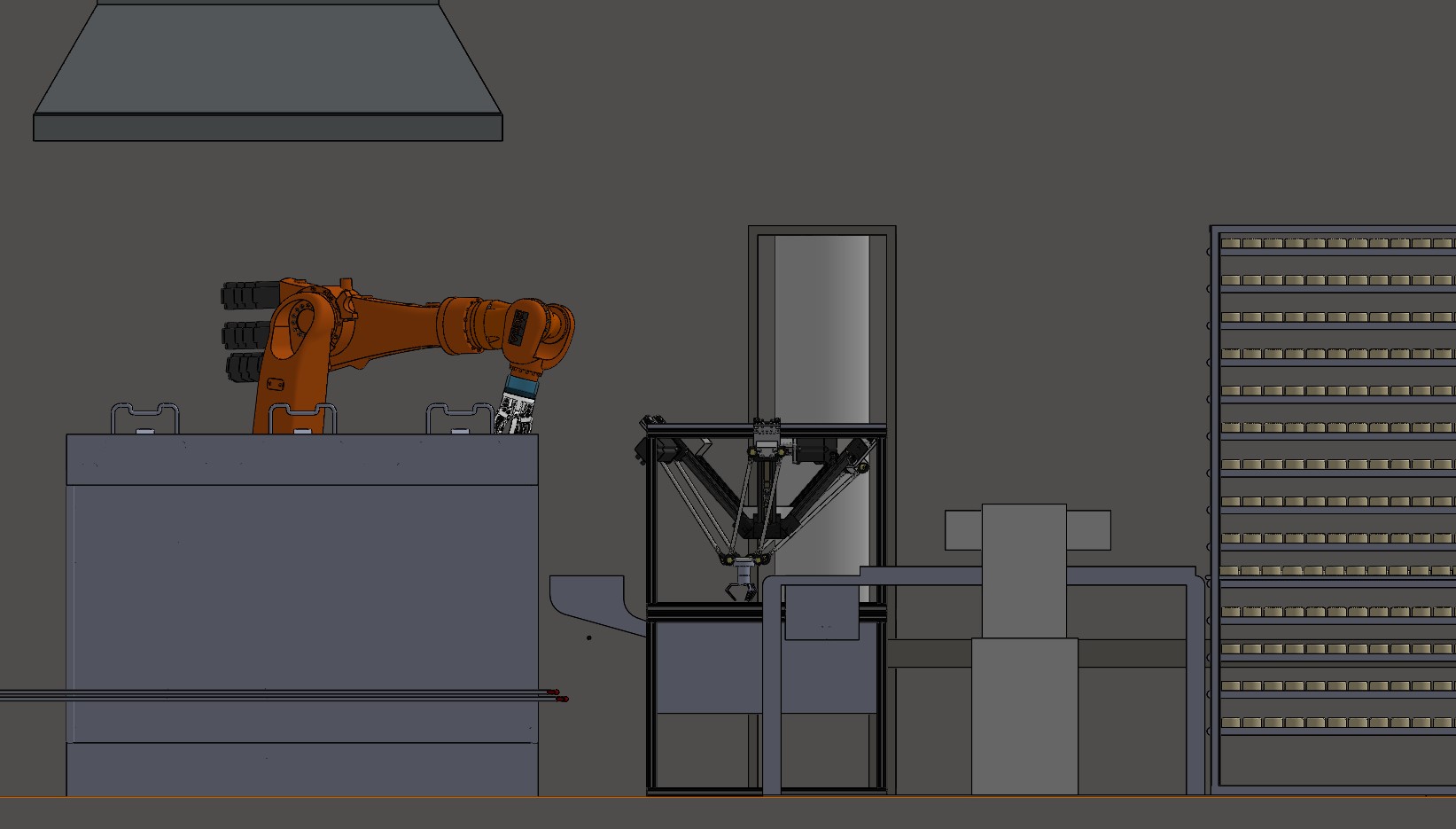
Task: Click the small square panel below the claw
Action: coord(821,614)
